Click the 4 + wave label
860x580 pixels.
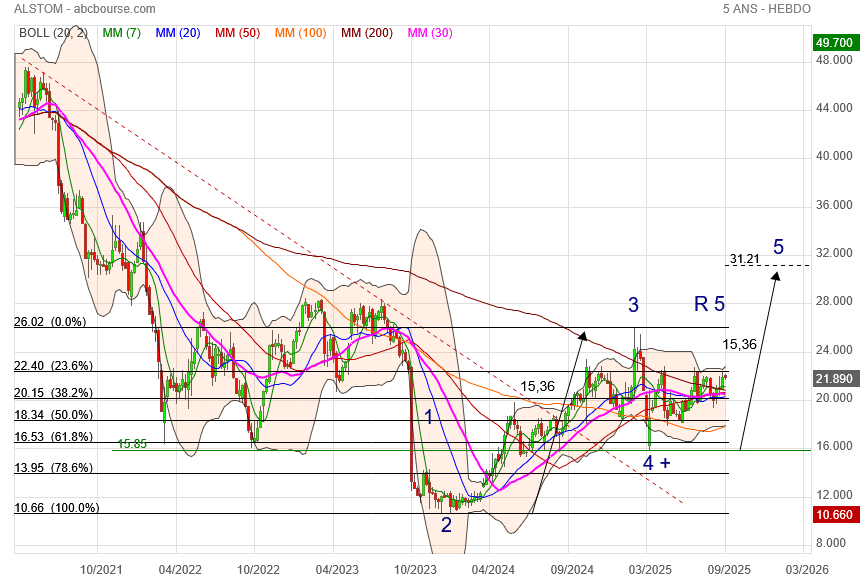[657, 463]
